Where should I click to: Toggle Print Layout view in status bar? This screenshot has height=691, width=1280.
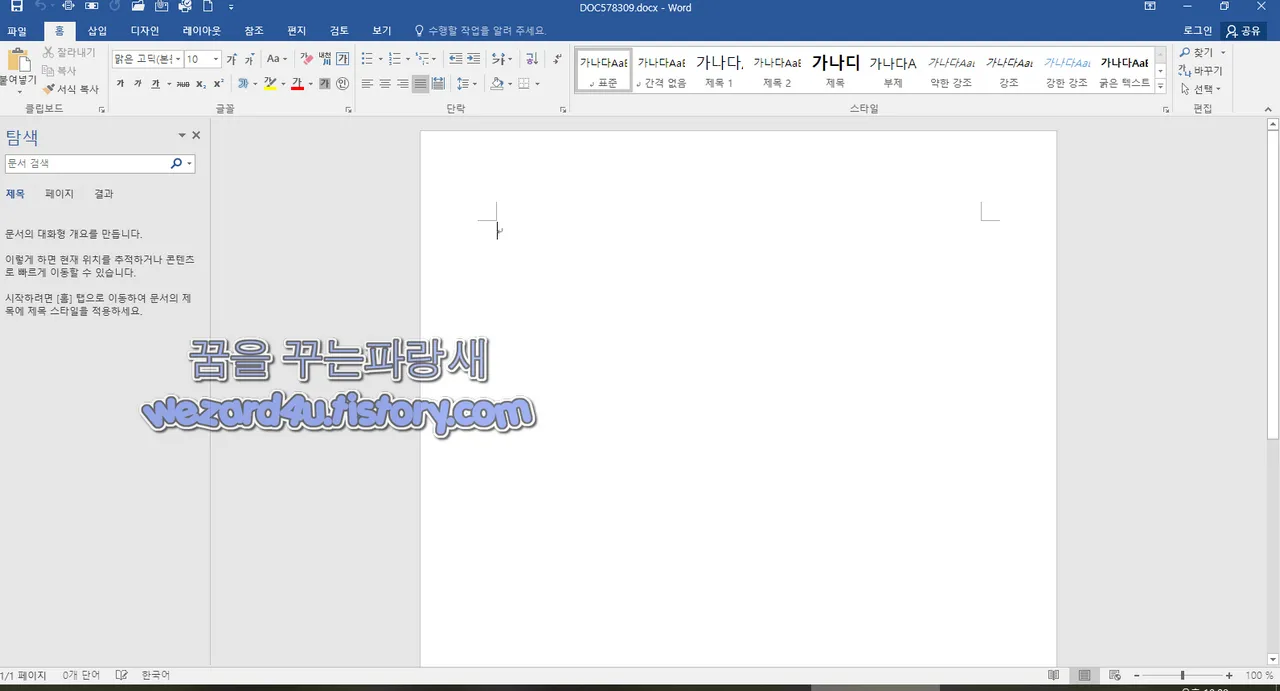tap(1085, 676)
